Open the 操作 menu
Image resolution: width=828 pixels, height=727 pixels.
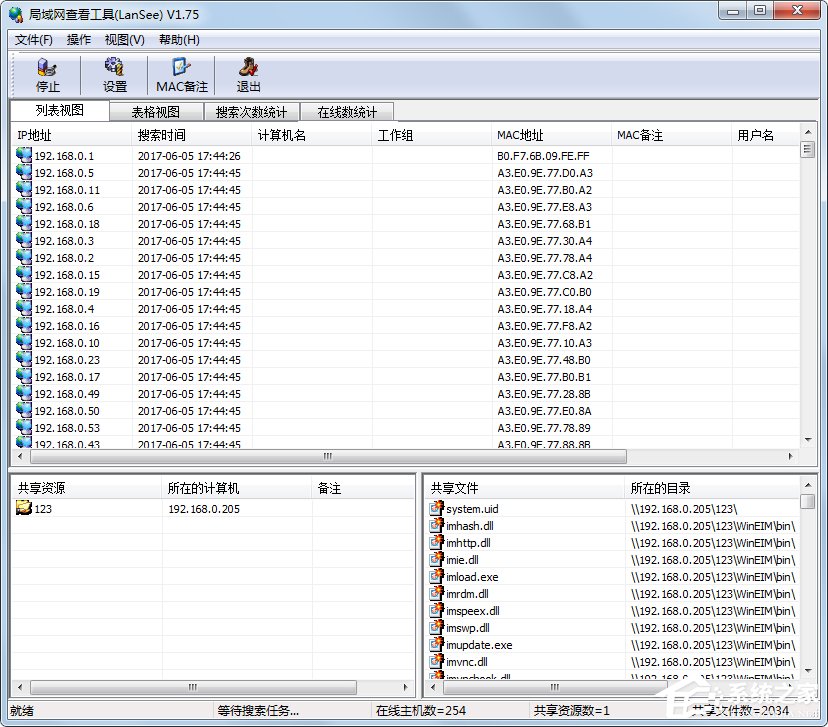pos(78,39)
